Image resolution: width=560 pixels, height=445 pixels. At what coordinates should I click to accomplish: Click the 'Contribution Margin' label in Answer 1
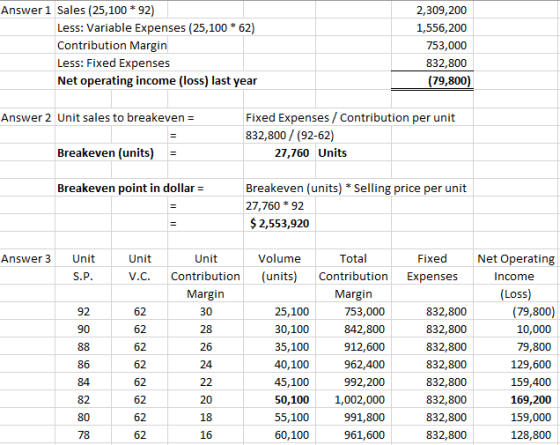(x=112, y=45)
